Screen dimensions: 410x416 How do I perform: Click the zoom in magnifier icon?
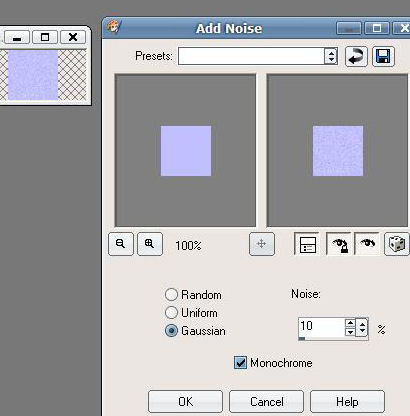tap(150, 244)
